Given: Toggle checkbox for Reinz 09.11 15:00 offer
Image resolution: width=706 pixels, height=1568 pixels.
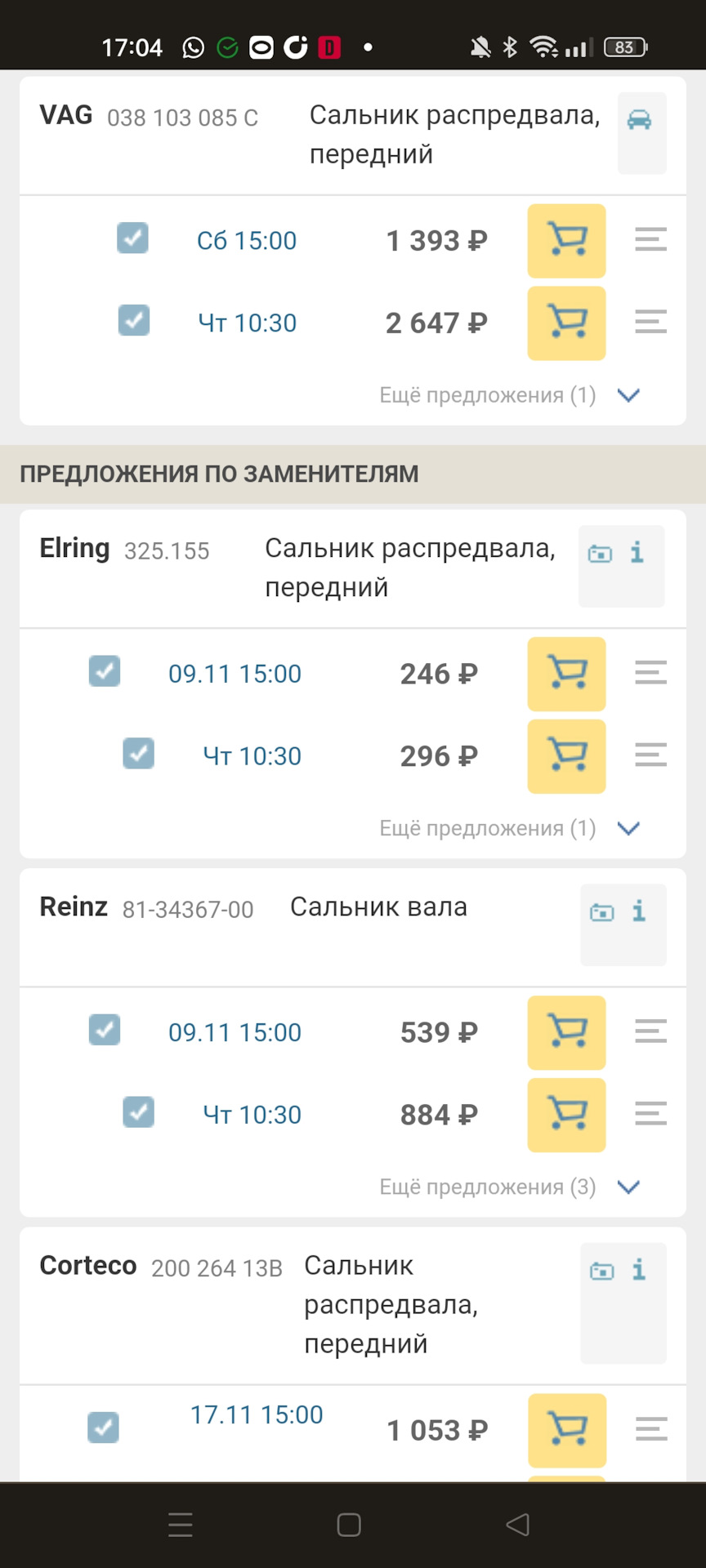Looking at the screenshot, I should tap(105, 1030).
